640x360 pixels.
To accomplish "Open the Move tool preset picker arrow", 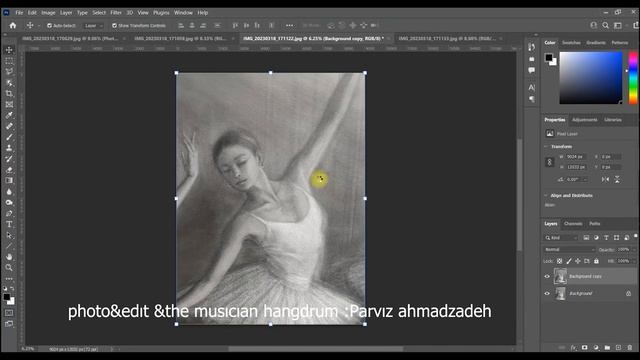I will [39, 25].
